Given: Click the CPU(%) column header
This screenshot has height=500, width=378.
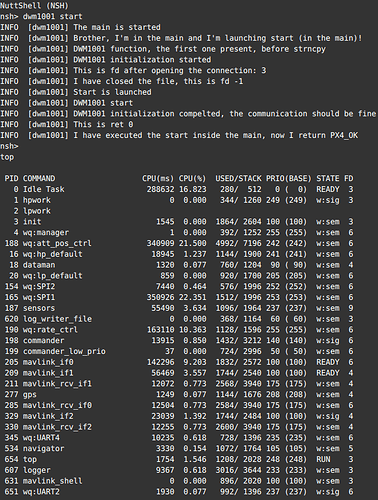Looking at the screenshot, I should coord(192,178).
